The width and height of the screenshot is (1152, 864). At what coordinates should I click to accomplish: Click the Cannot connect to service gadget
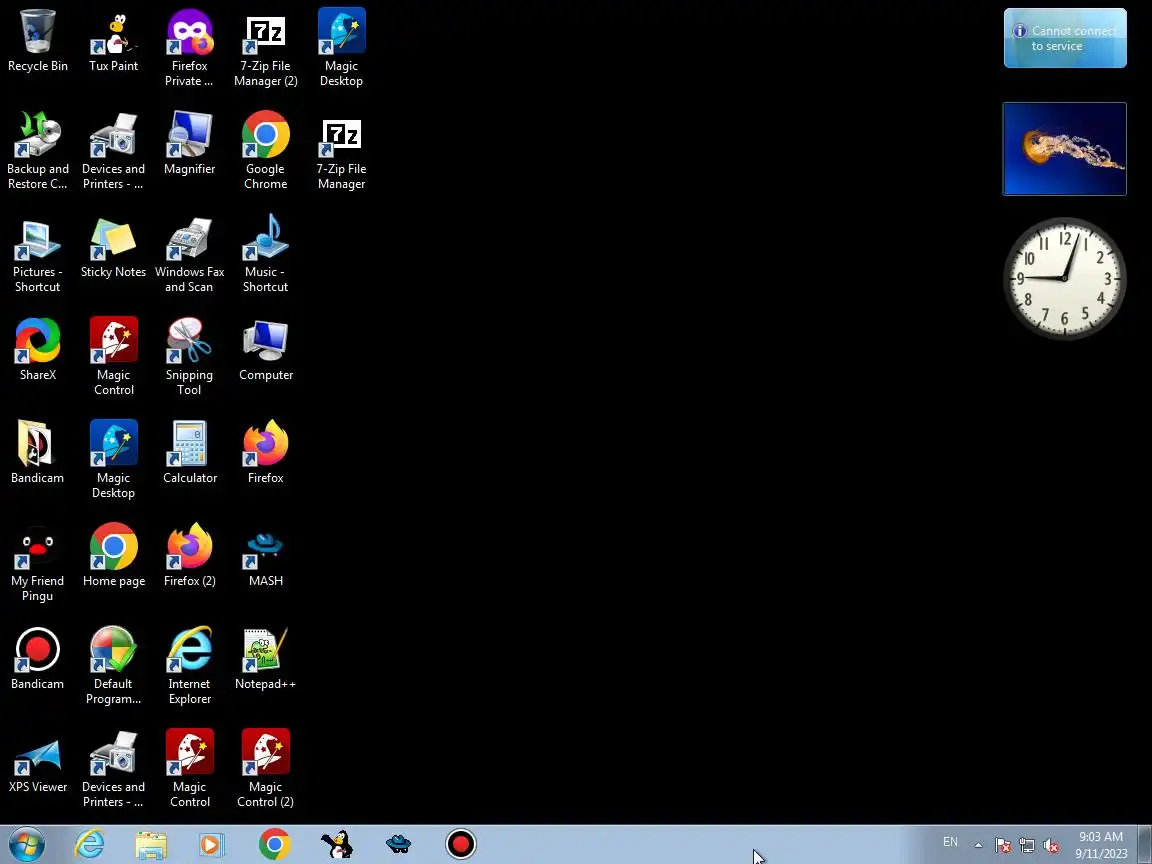1065,38
